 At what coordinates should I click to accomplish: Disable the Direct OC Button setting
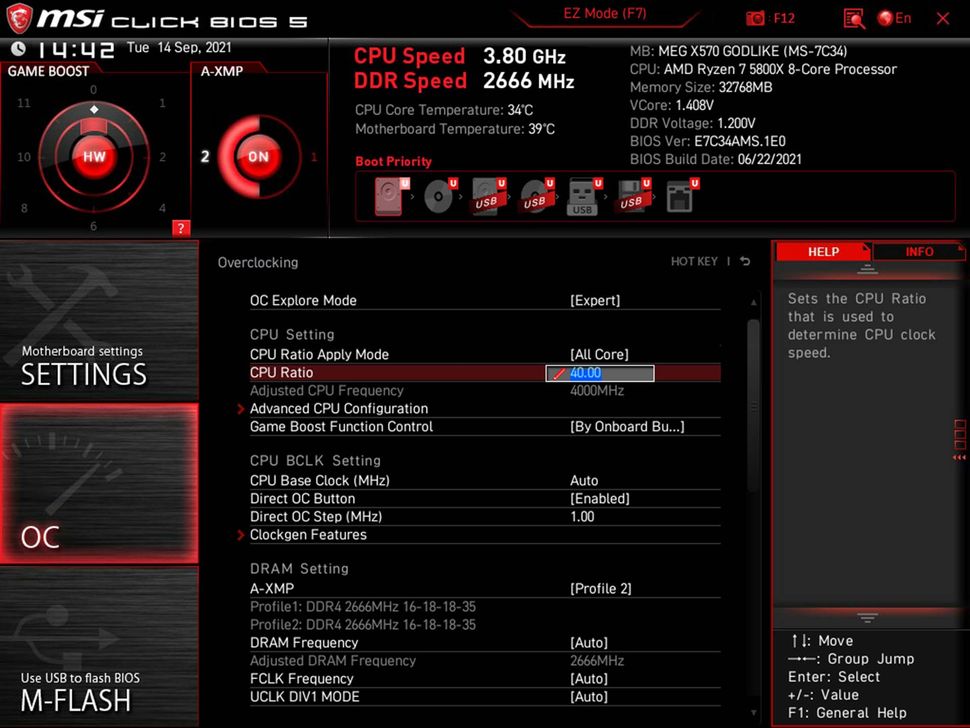point(600,498)
